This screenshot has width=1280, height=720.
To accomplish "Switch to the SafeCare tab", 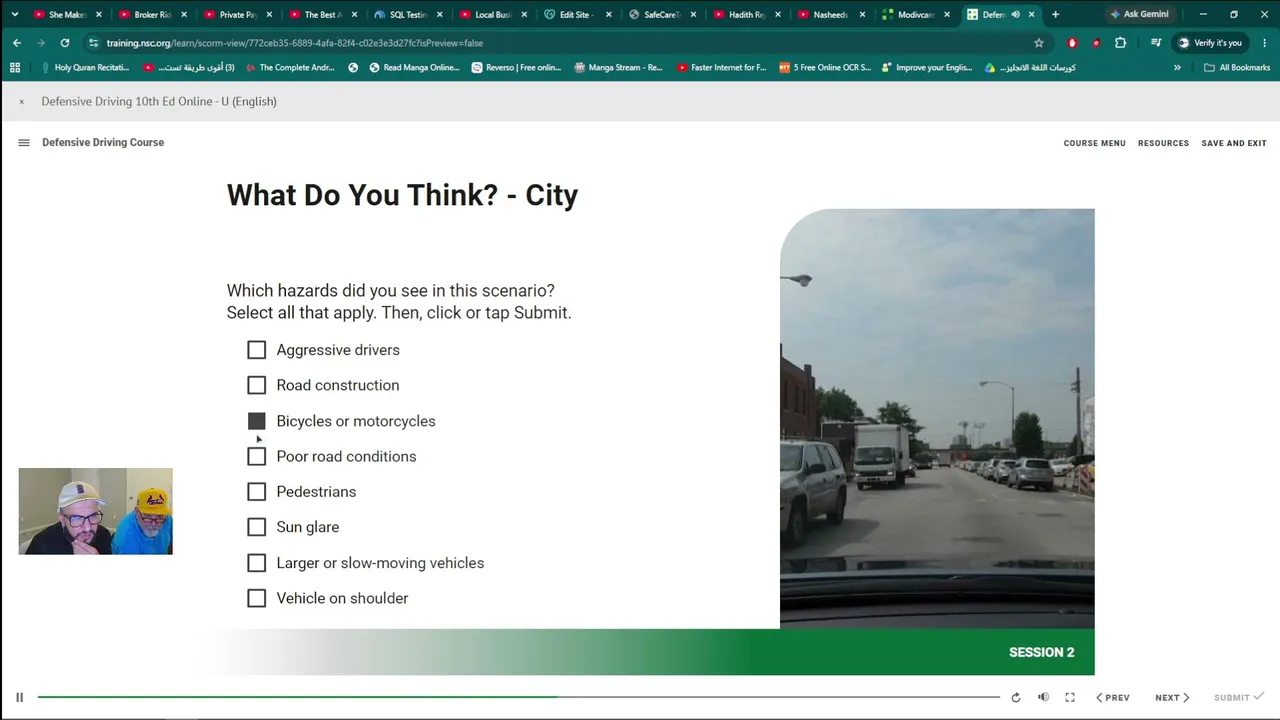I will (662, 15).
